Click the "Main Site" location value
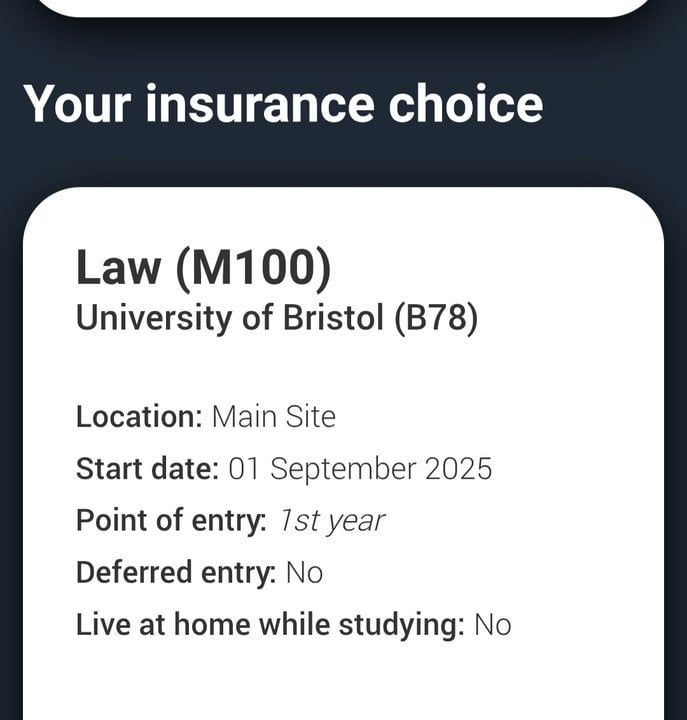This screenshot has width=687, height=720. [x=273, y=416]
